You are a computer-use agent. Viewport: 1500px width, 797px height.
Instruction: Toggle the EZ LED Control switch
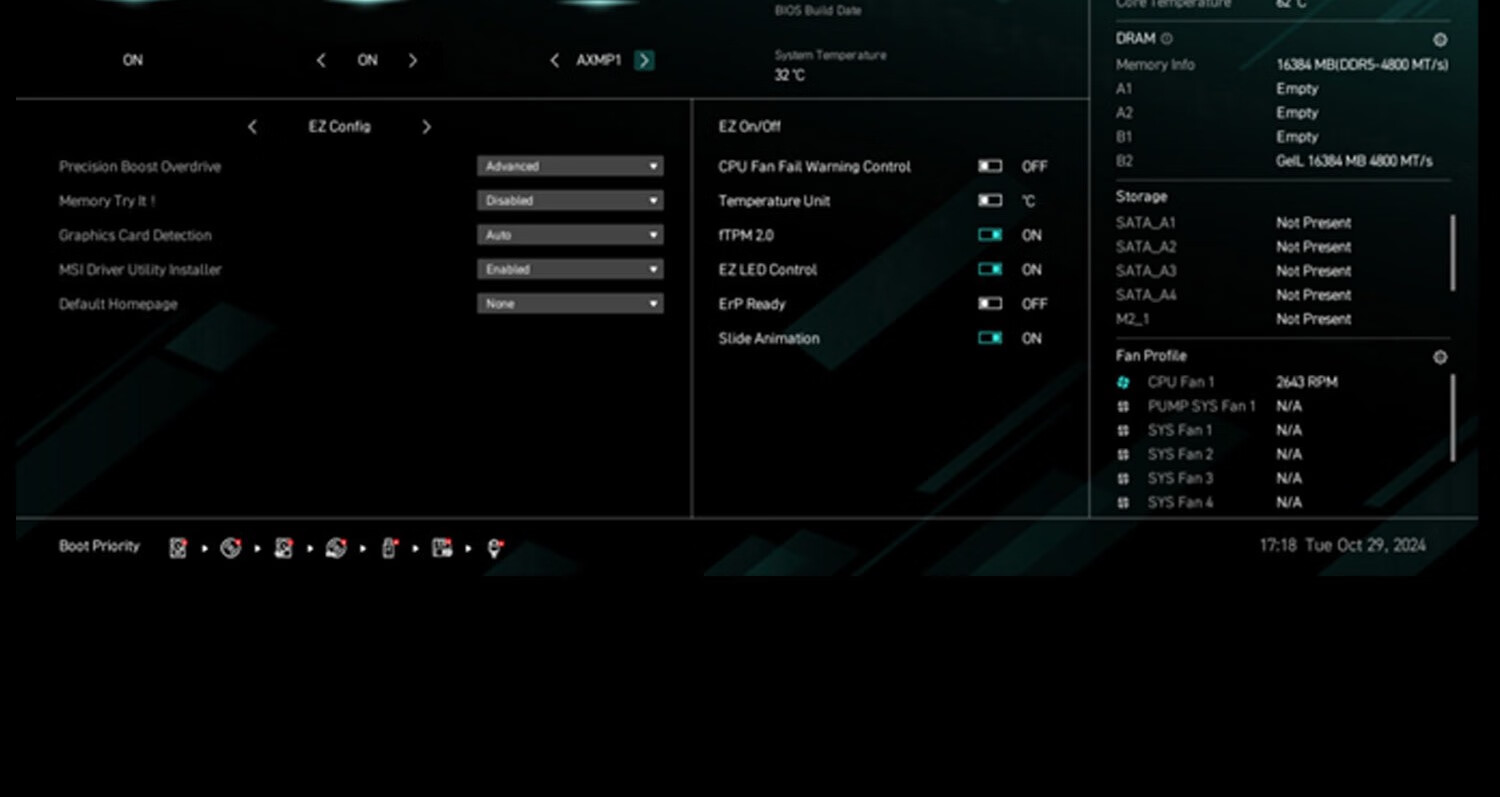(990, 269)
